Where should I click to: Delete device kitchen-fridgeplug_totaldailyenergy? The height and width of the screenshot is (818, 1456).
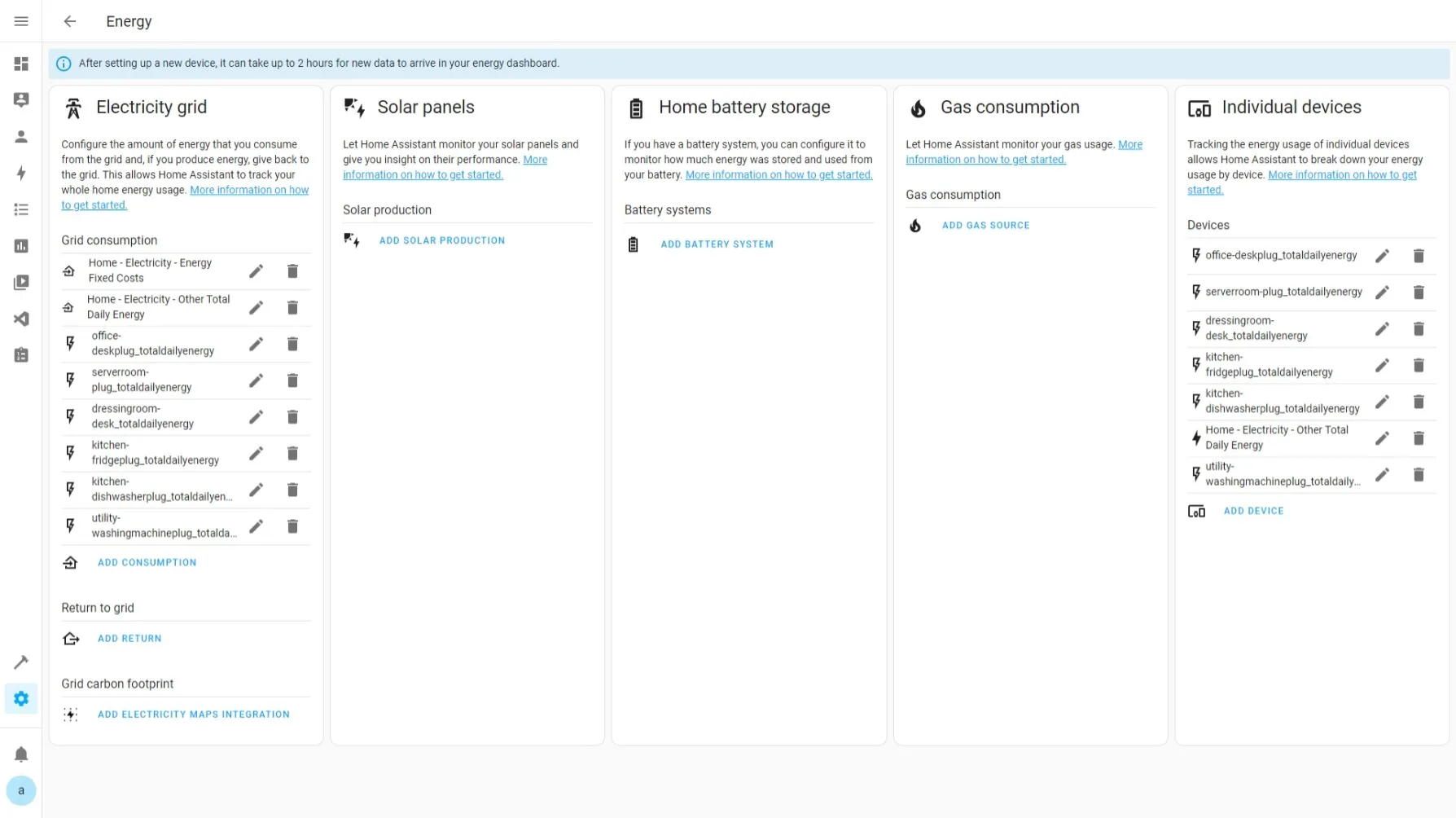(x=1419, y=365)
